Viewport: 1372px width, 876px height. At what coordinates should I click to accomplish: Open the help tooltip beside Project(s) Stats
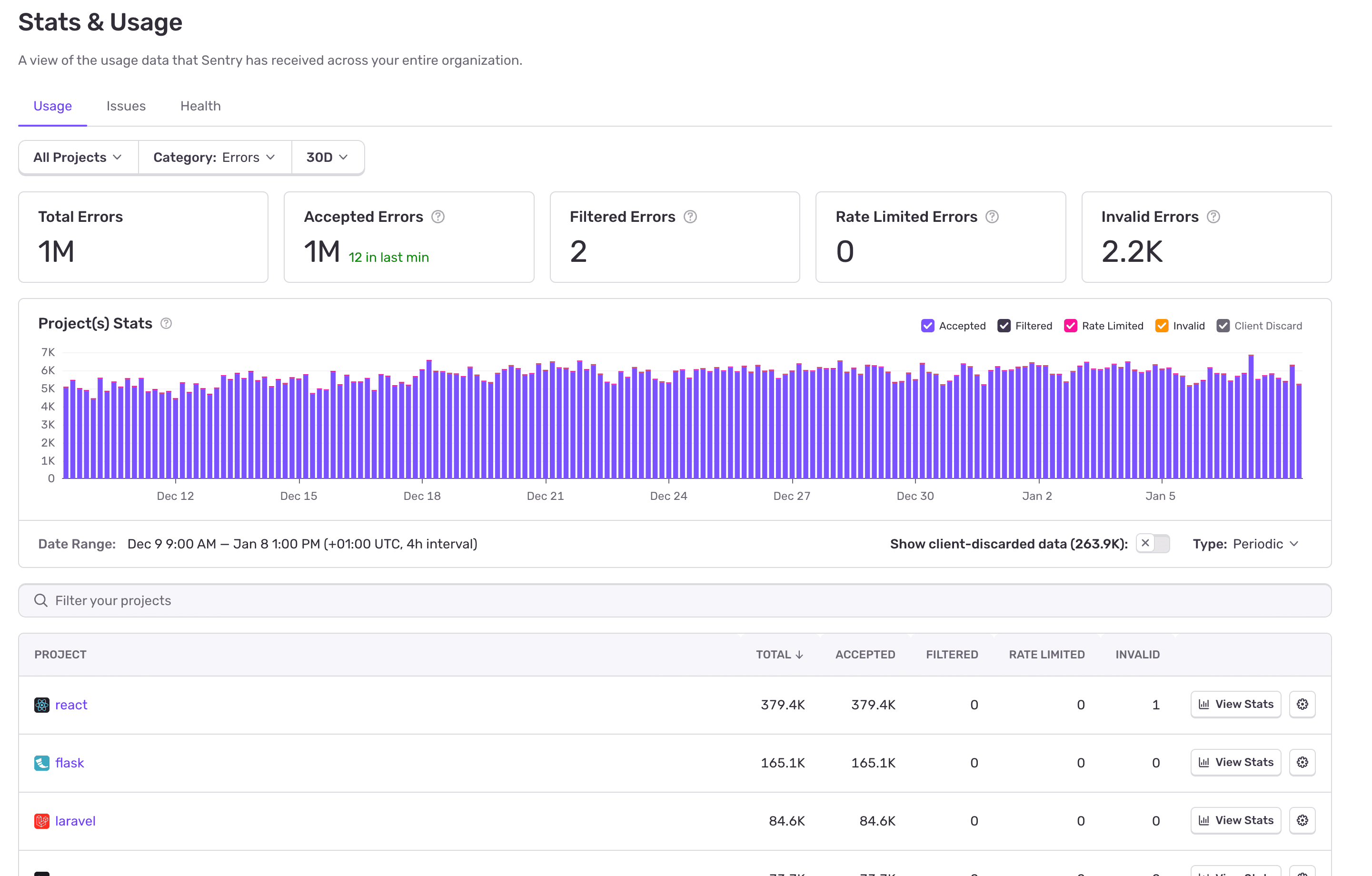[x=166, y=323]
